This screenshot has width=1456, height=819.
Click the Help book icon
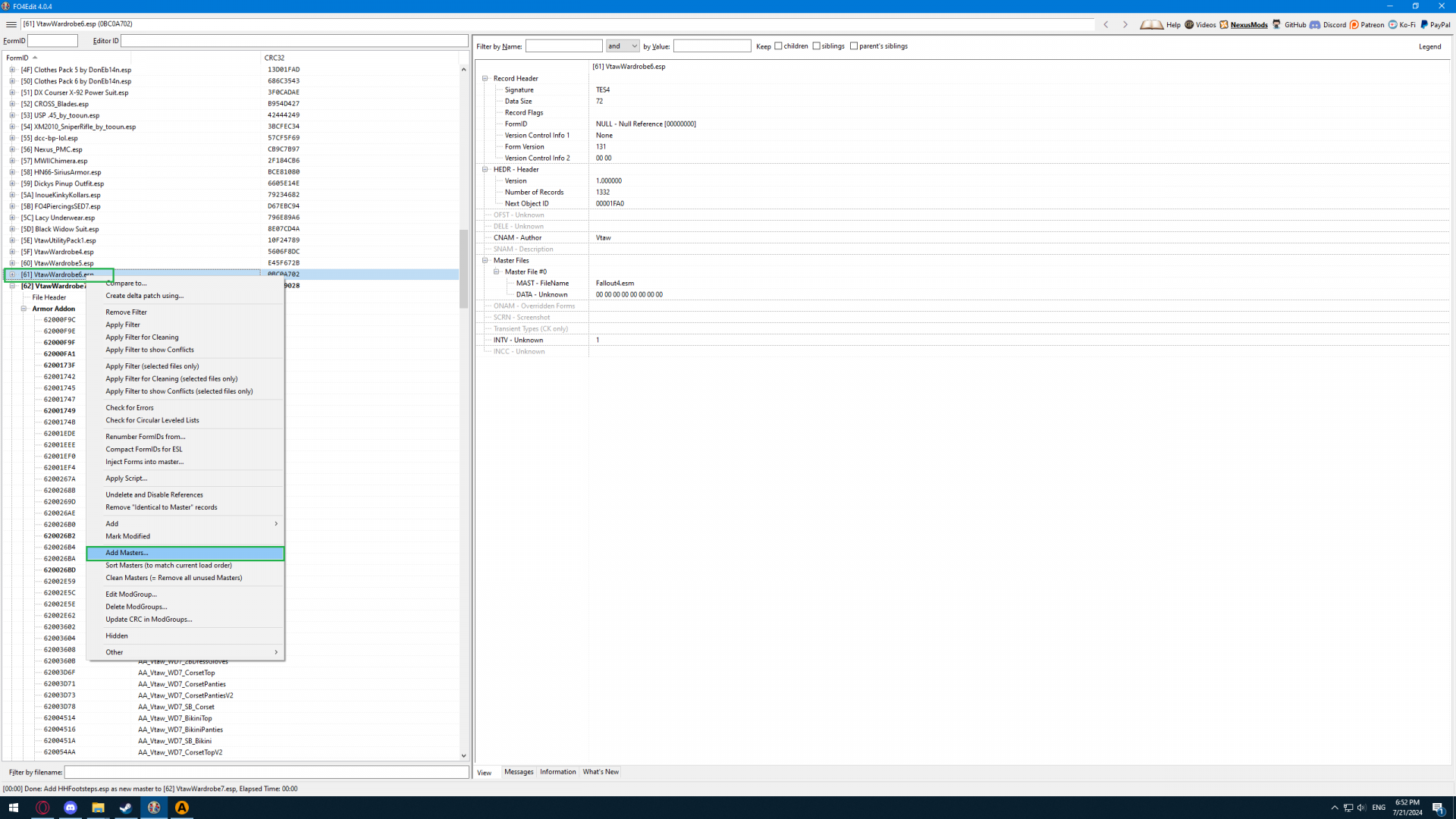pyautogui.click(x=1151, y=24)
